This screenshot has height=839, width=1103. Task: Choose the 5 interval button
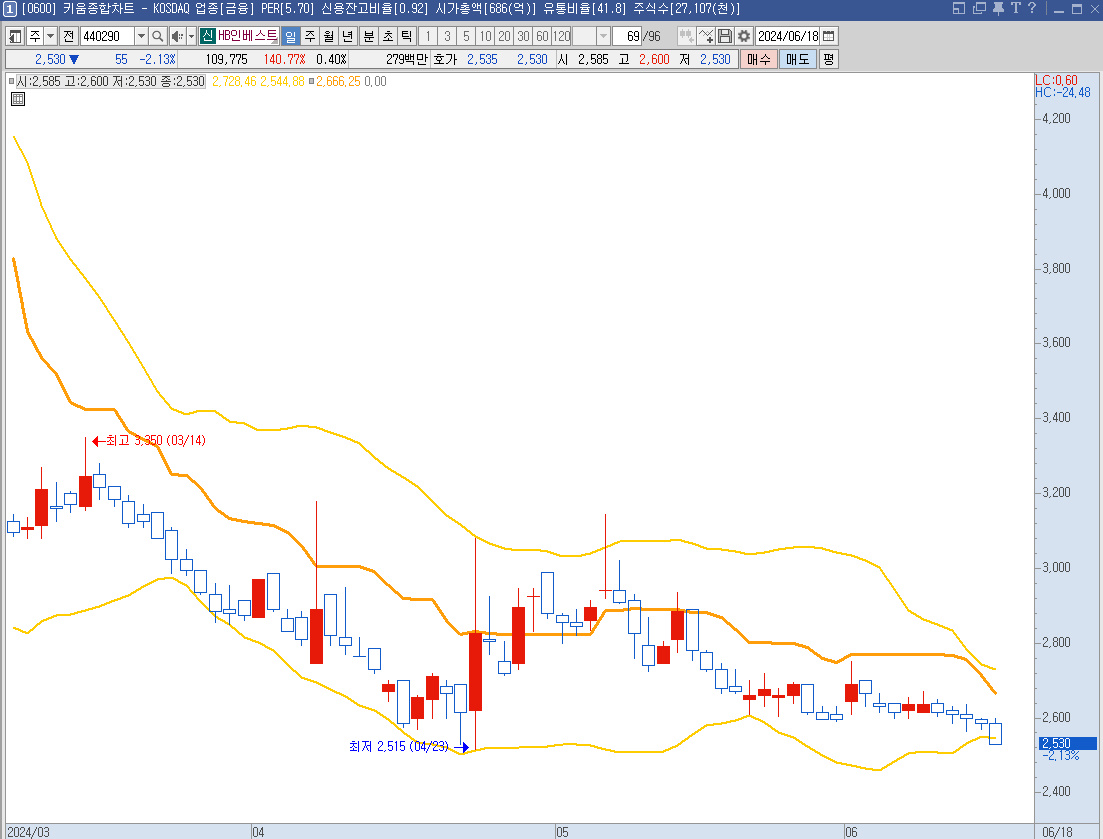[x=466, y=36]
